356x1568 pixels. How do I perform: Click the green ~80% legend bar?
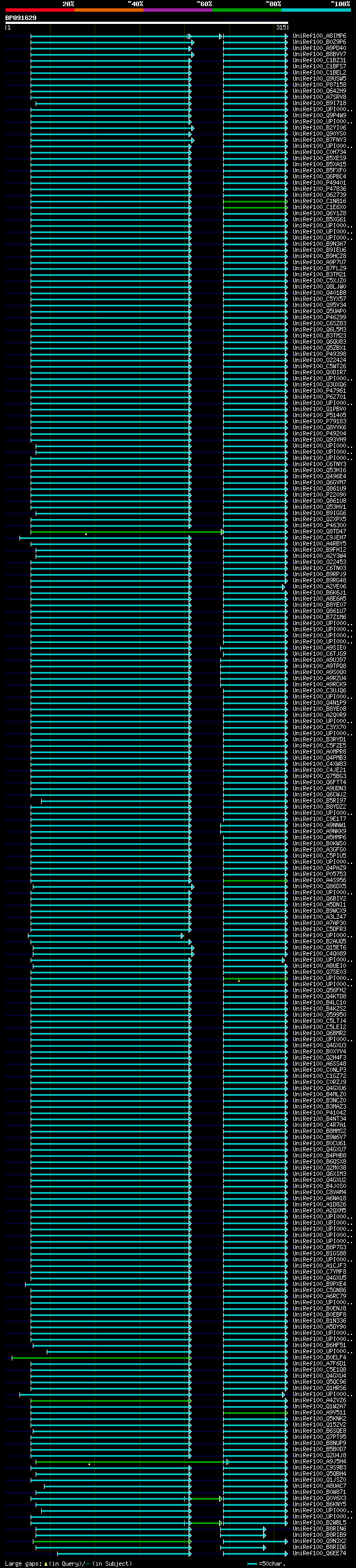247,10
